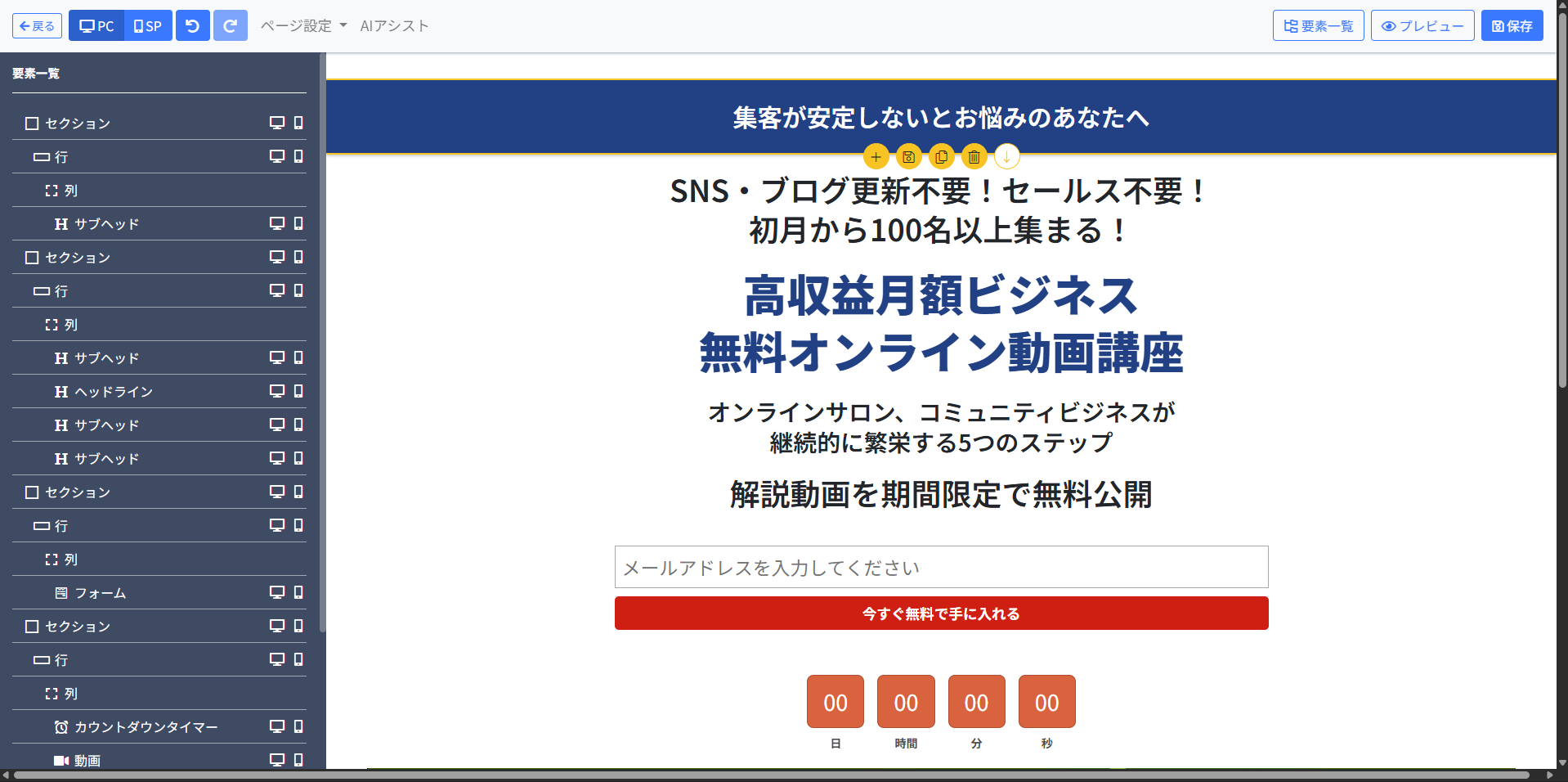The height and width of the screenshot is (782, 1568).
Task: Click the プレビュー button
Action: 1422,26
